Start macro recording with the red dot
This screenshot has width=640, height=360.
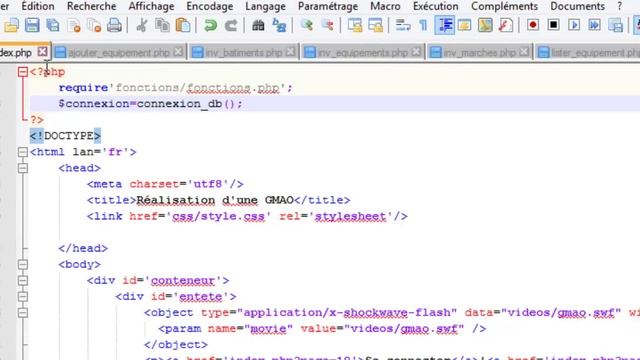pos(533,25)
